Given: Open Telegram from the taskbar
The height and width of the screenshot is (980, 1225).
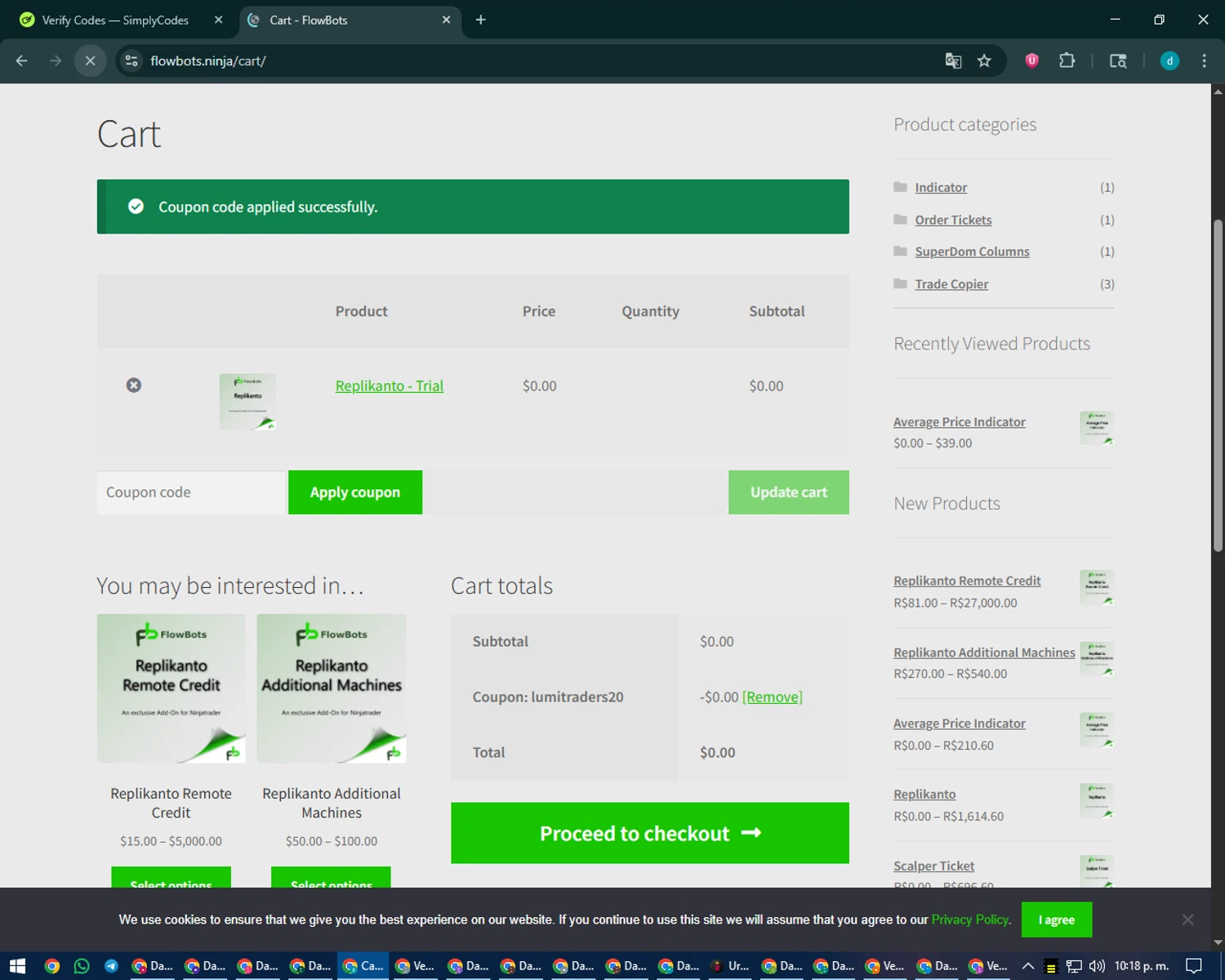Looking at the screenshot, I should (111, 966).
